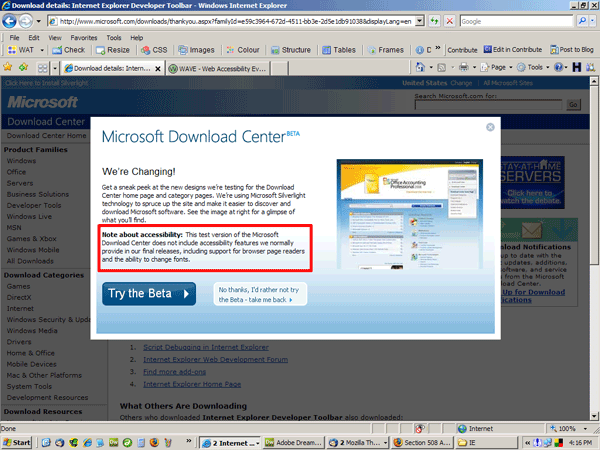Click Edit in Contribute button
The image size is (600, 450).
[x=513, y=50]
